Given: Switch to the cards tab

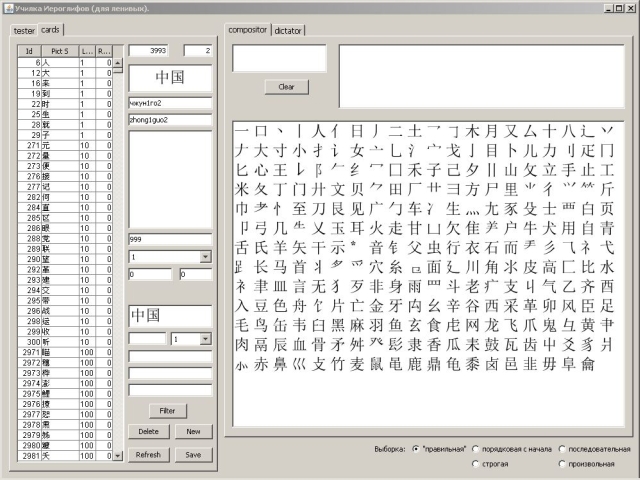Looking at the screenshot, I should (x=50, y=30).
